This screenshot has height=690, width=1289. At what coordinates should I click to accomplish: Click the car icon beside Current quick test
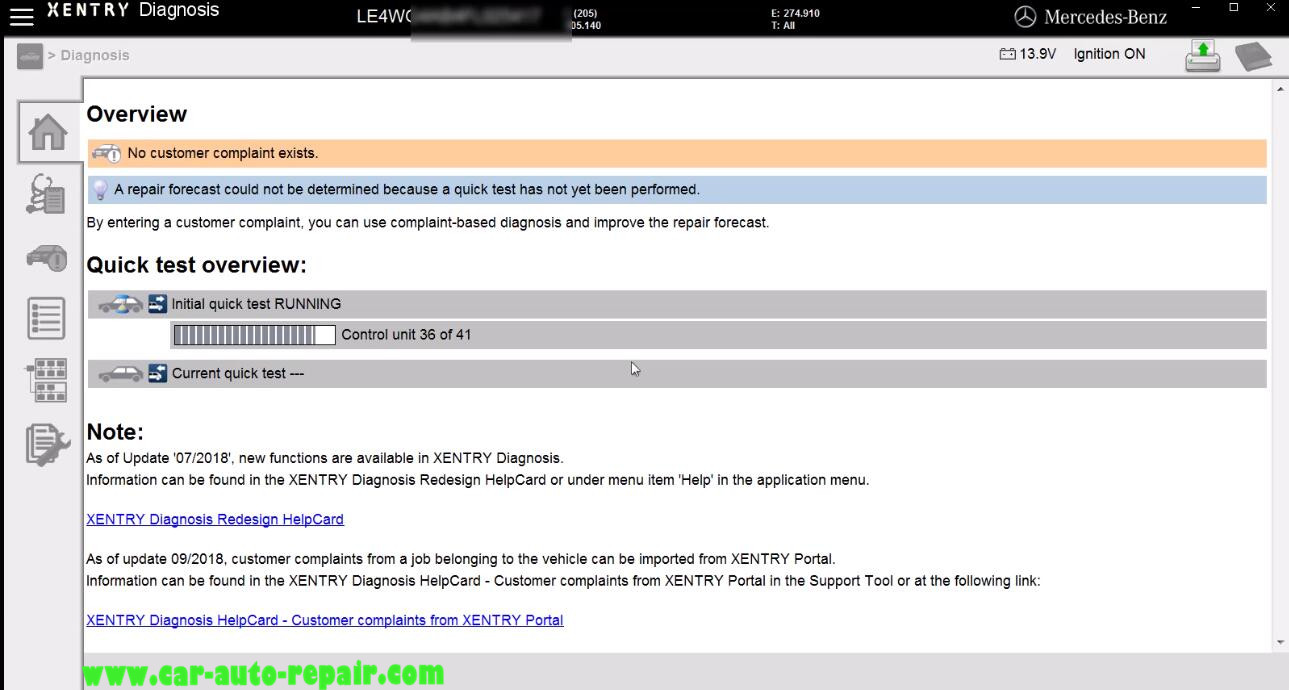pos(120,374)
